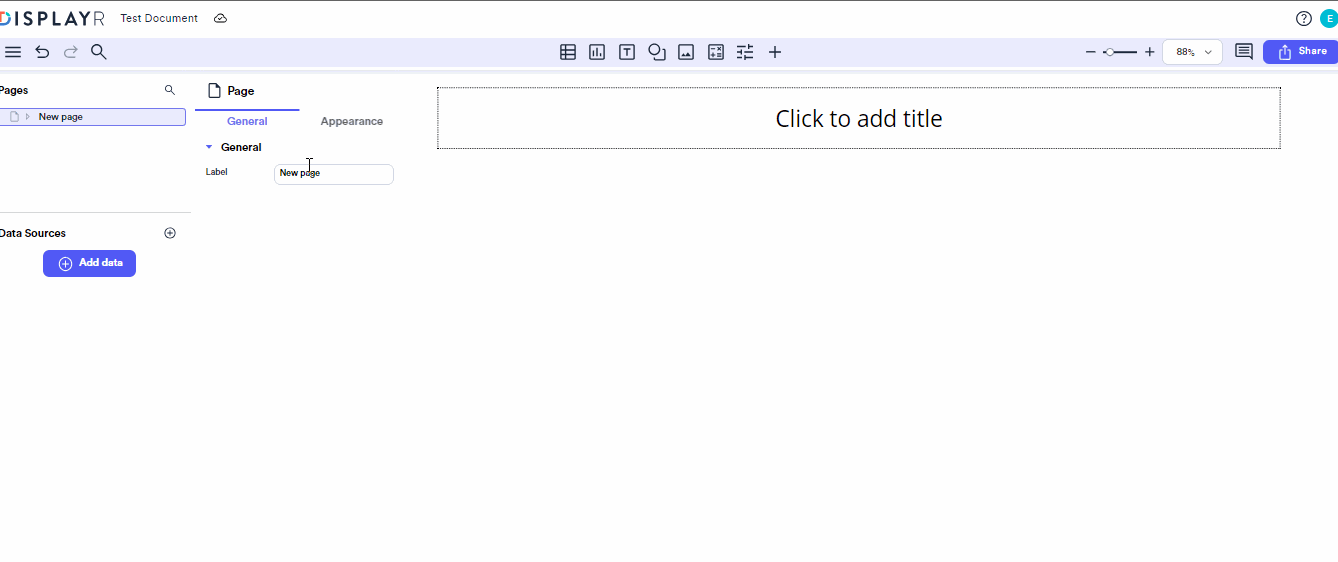1338x562 pixels.
Task: Insert an image
Action: 686,52
